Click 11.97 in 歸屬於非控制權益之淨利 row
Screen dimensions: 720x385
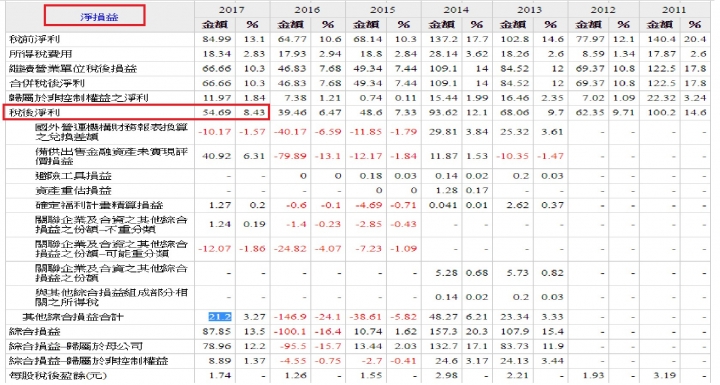point(217,98)
